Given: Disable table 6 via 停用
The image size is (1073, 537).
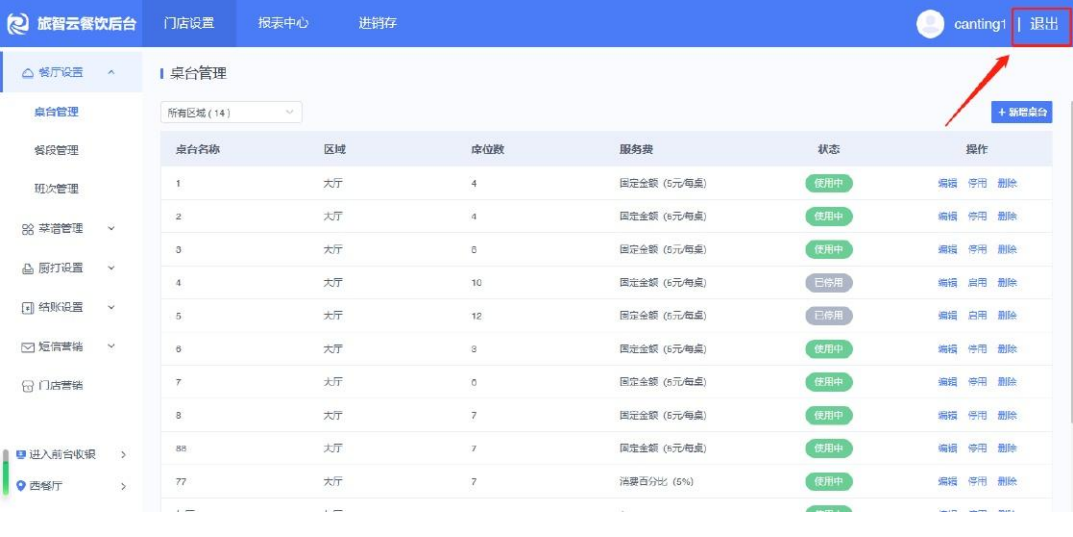Looking at the screenshot, I should click(x=977, y=349).
